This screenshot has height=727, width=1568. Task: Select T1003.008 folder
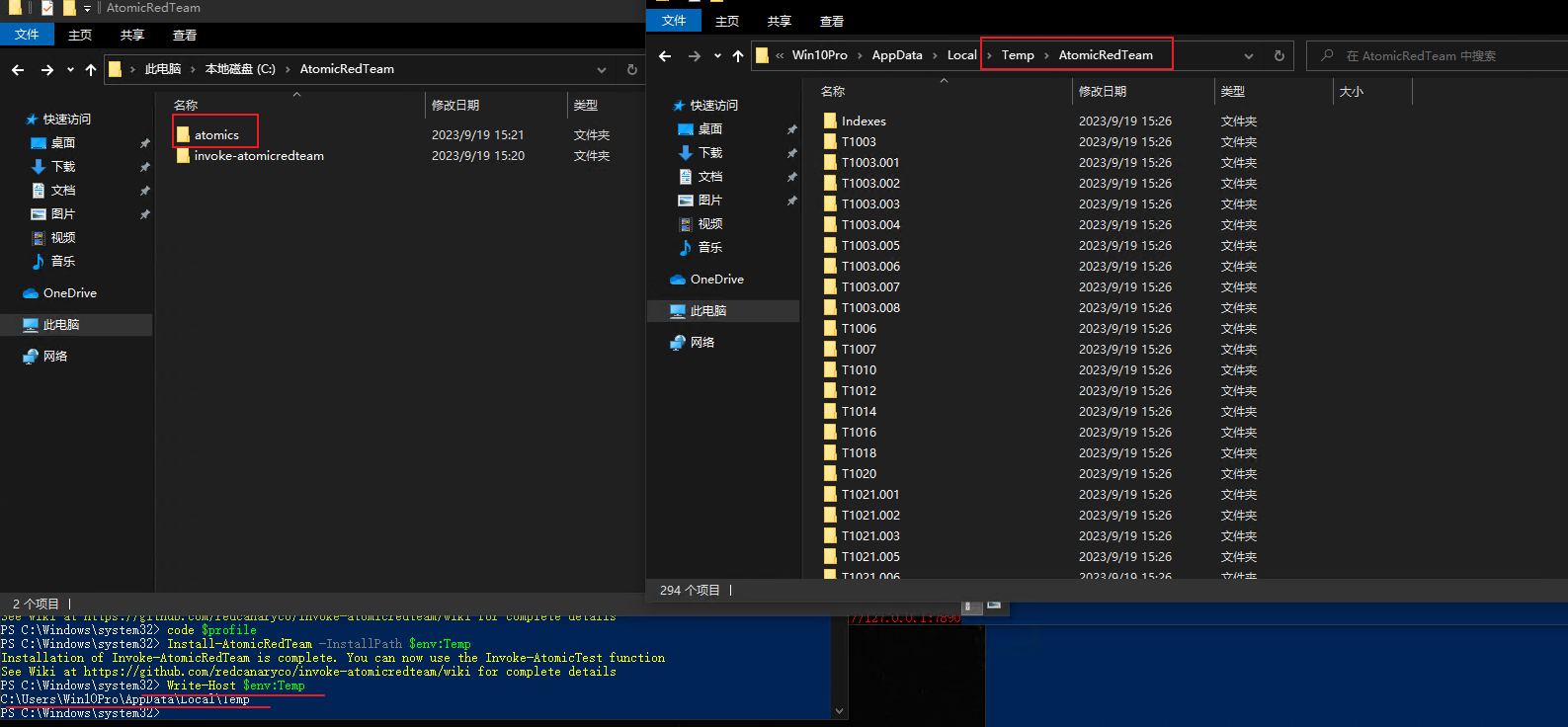tap(870, 308)
